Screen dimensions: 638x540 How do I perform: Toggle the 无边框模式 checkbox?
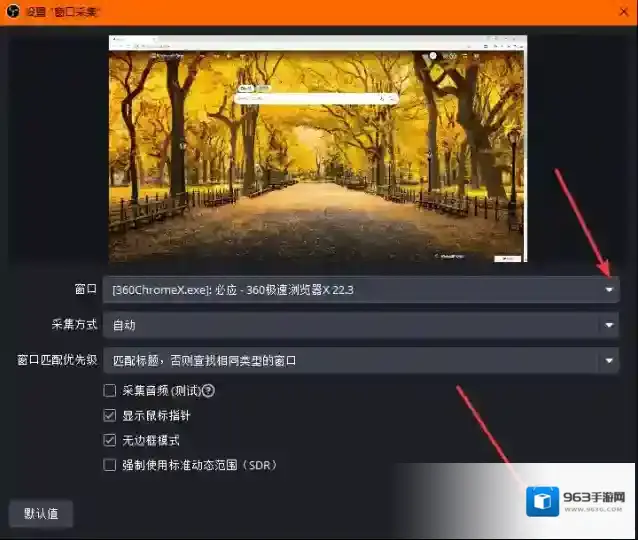(109, 440)
